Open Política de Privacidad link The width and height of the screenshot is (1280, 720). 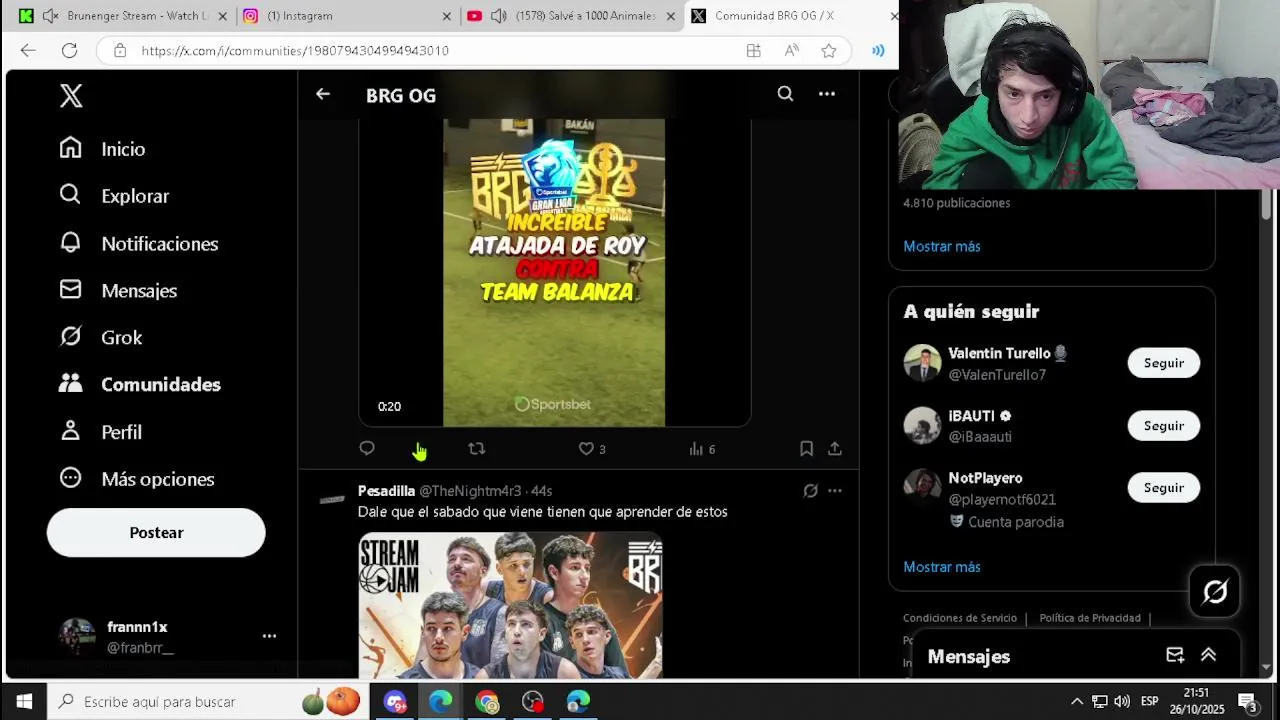1090,618
